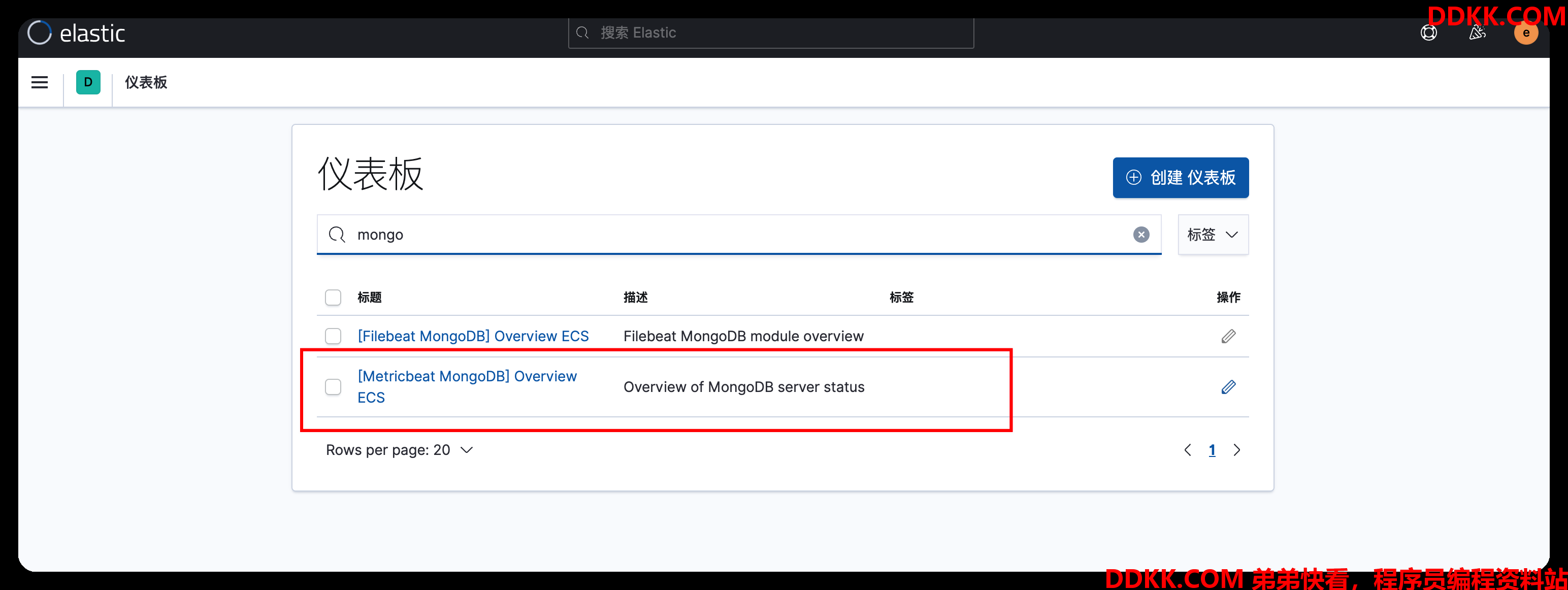Open the newsfeed celebration icon
The width and height of the screenshot is (1568, 590).
point(1477,33)
